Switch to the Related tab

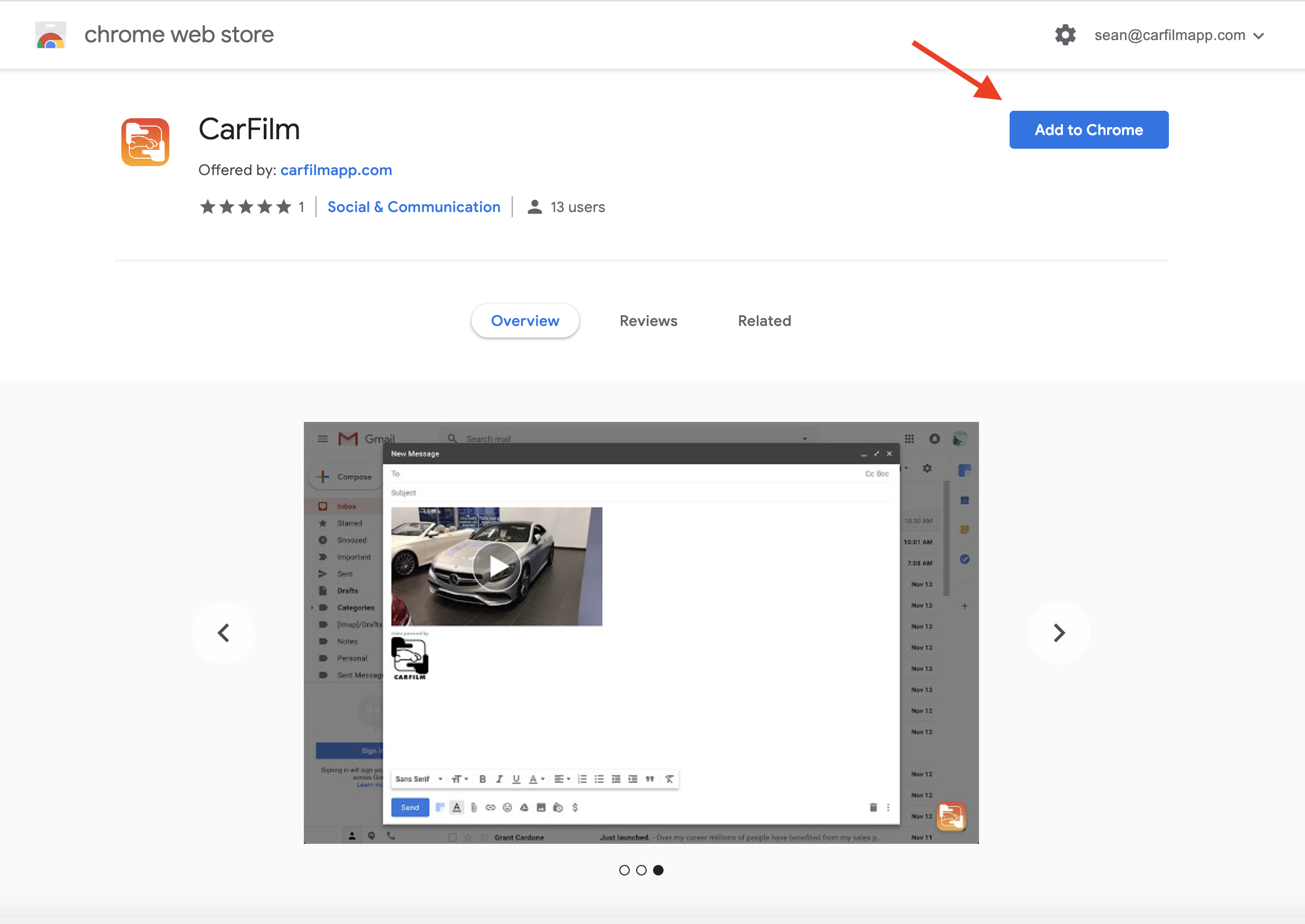(764, 321)
